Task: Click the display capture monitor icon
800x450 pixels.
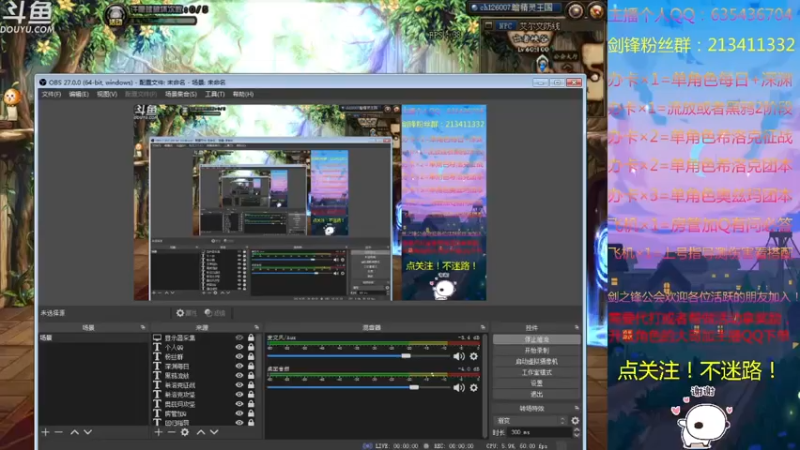Action: pyautogui.click(x=157, y=338)
